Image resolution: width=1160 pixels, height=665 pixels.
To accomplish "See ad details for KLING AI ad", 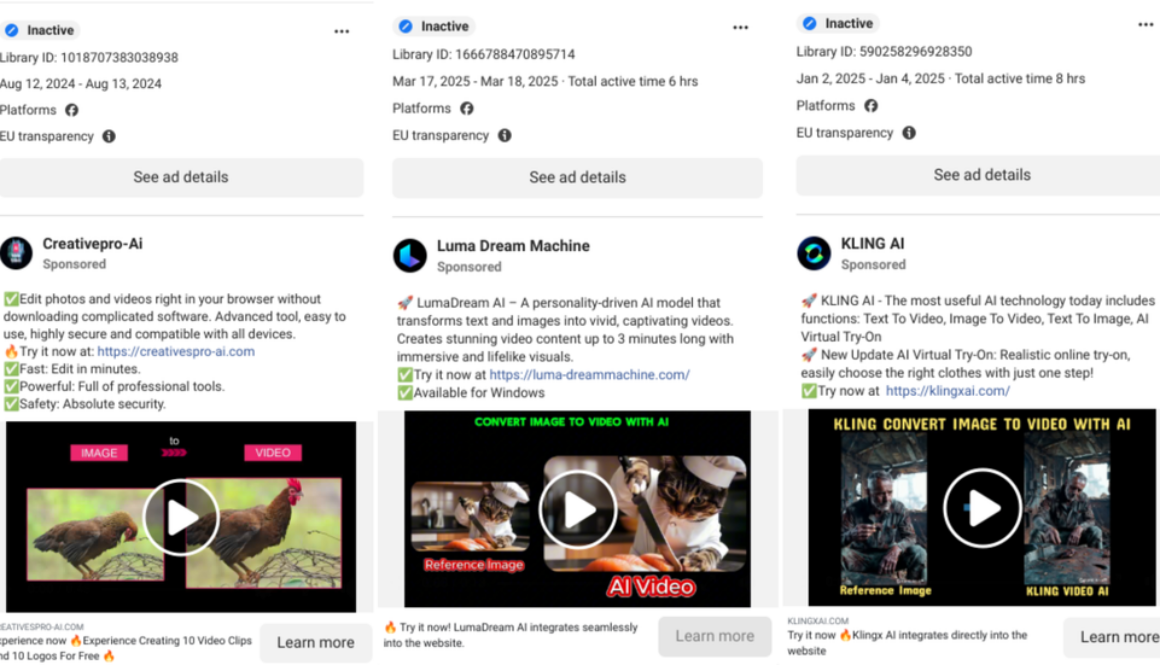I will (981, 174).
